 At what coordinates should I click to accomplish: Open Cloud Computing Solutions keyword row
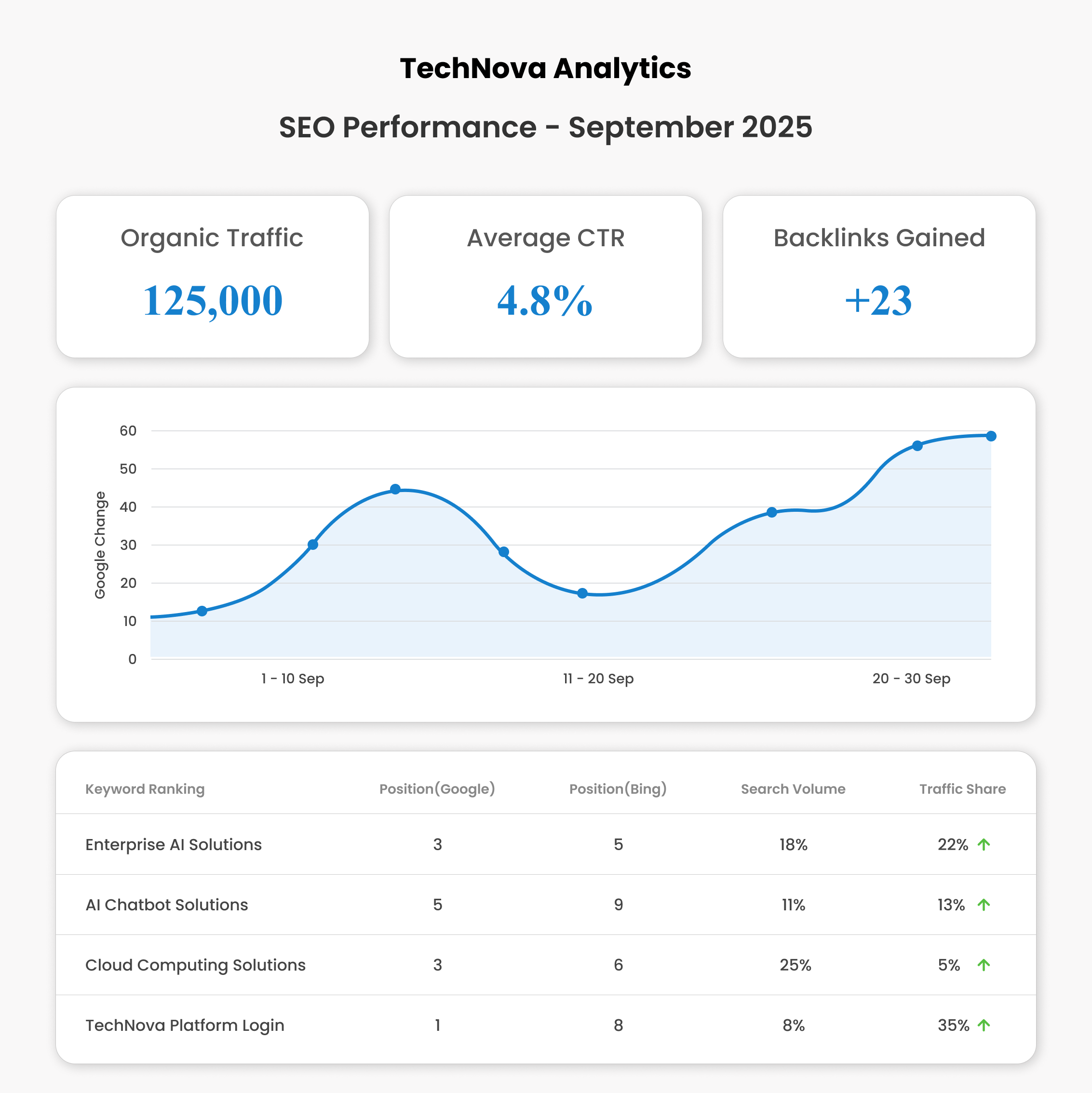click(x=195, y=965)
